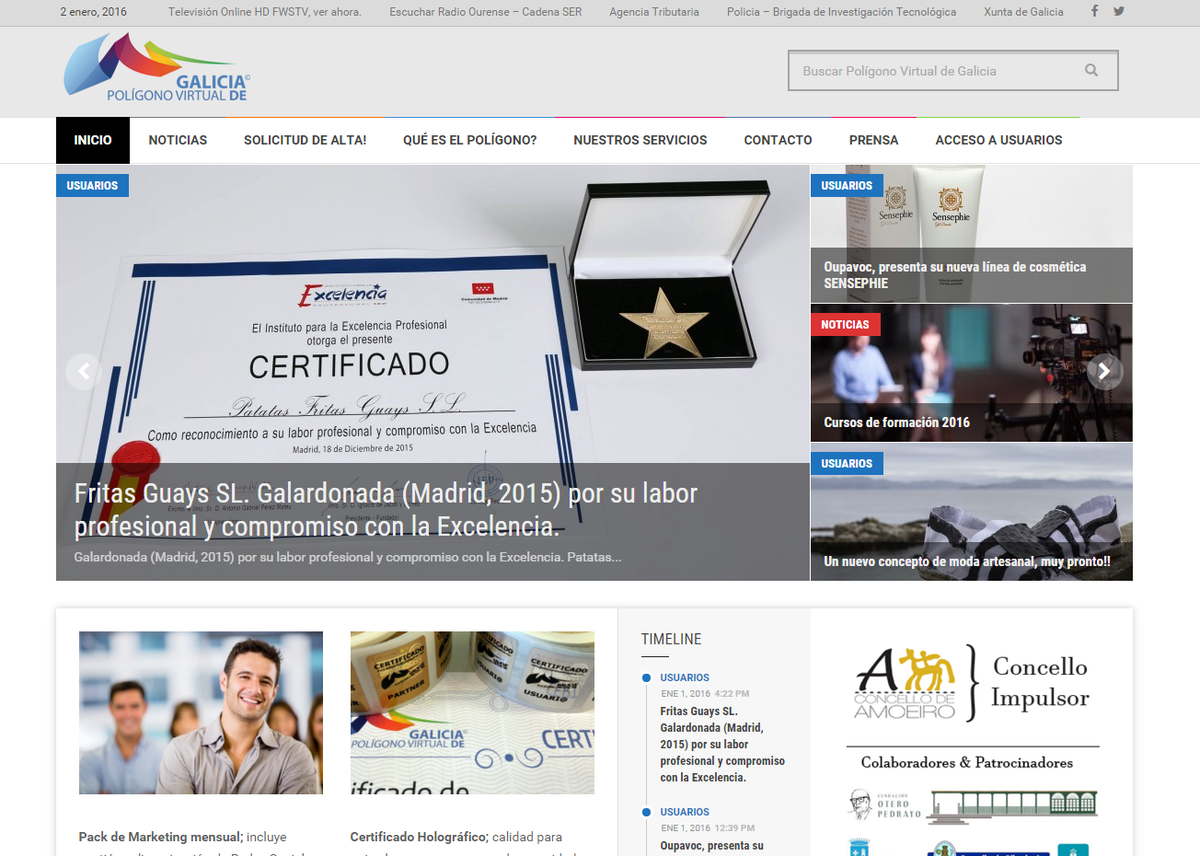Viewport: 1200px width, 856px height.
Task: Open Televisión Online HD FWSTV link
Action: tap(265, 12)
